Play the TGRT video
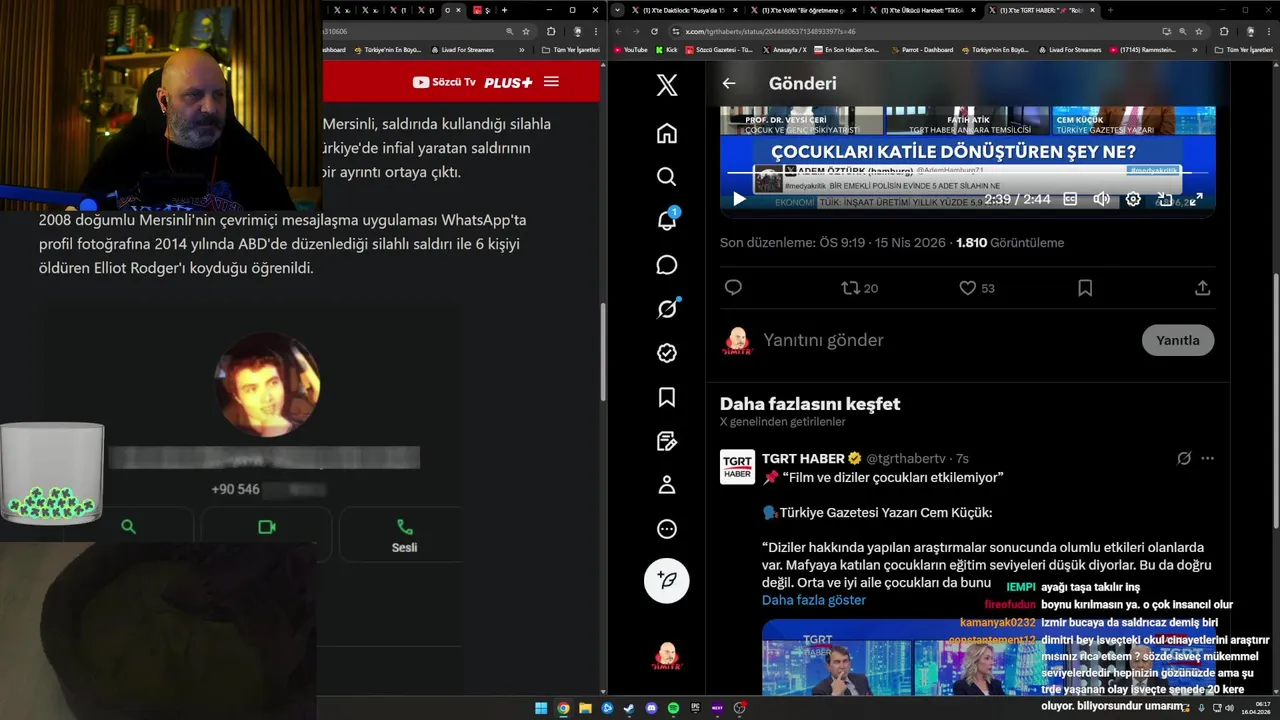This screenshot has width=1280, height=720. [740, 199]
